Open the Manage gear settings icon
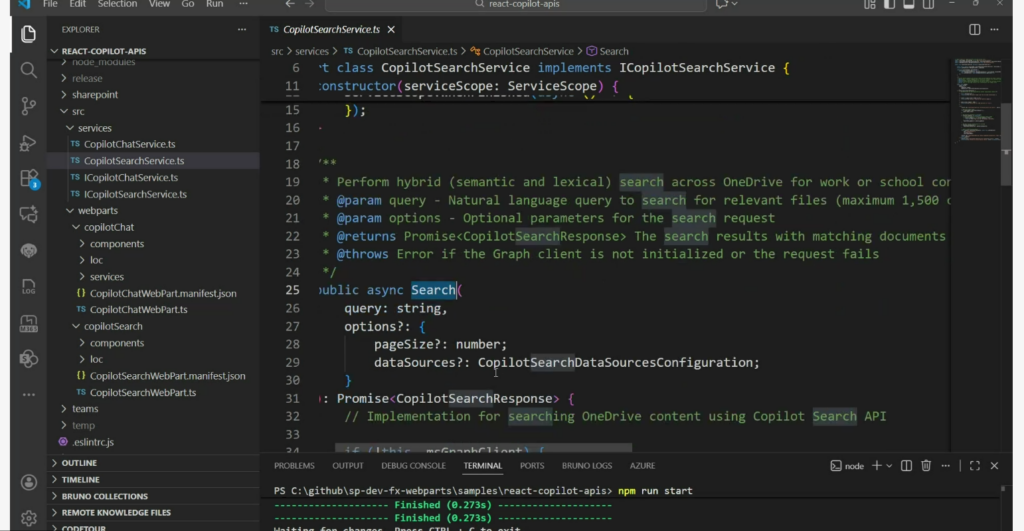Image resolution: width=1024 pixels, height=531 pixels. 28,517
